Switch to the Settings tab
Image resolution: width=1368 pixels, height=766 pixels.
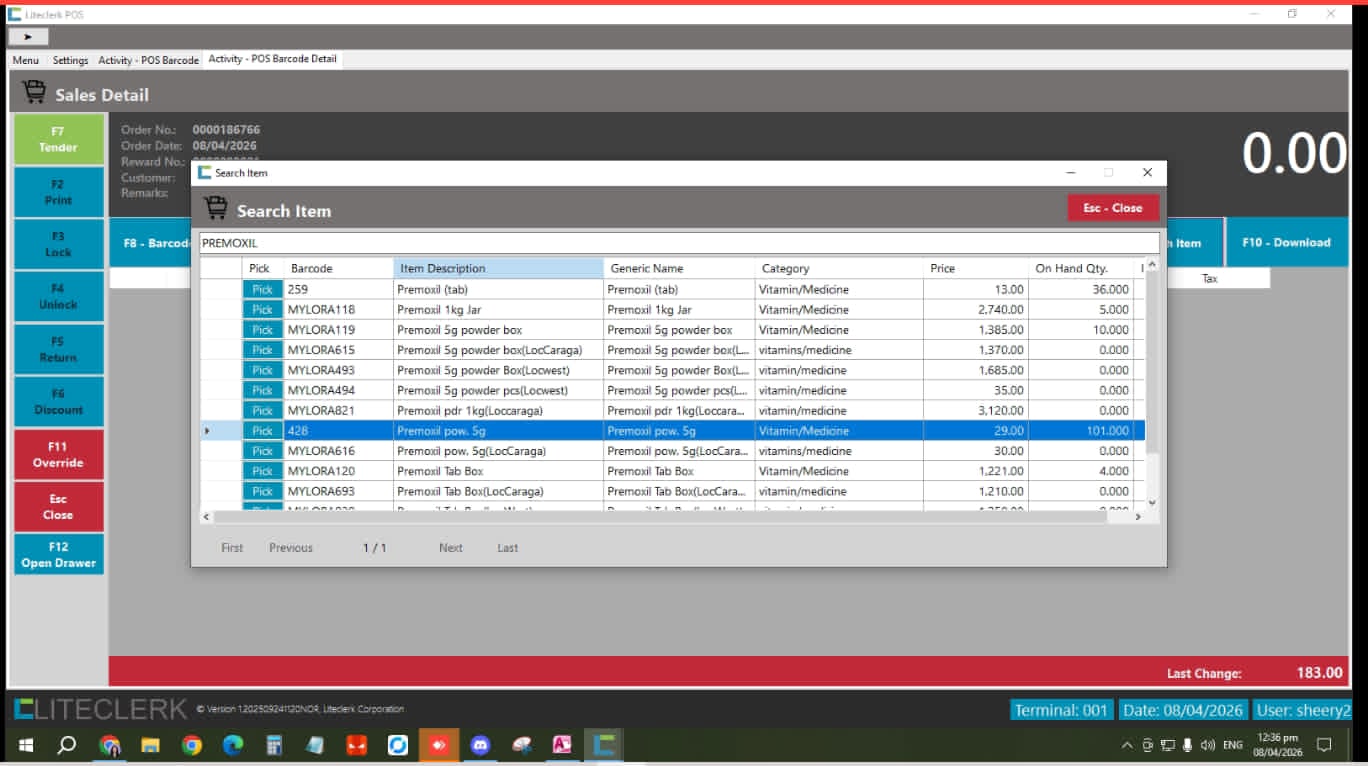[70, 60]
